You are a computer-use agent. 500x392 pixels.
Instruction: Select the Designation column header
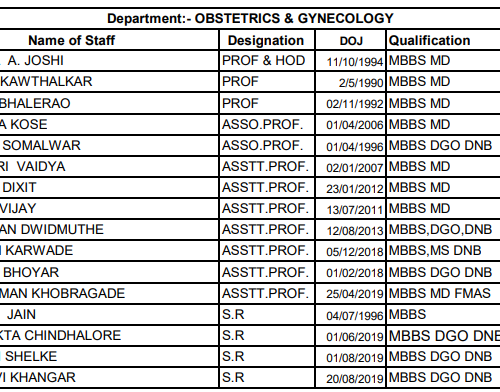267,40
